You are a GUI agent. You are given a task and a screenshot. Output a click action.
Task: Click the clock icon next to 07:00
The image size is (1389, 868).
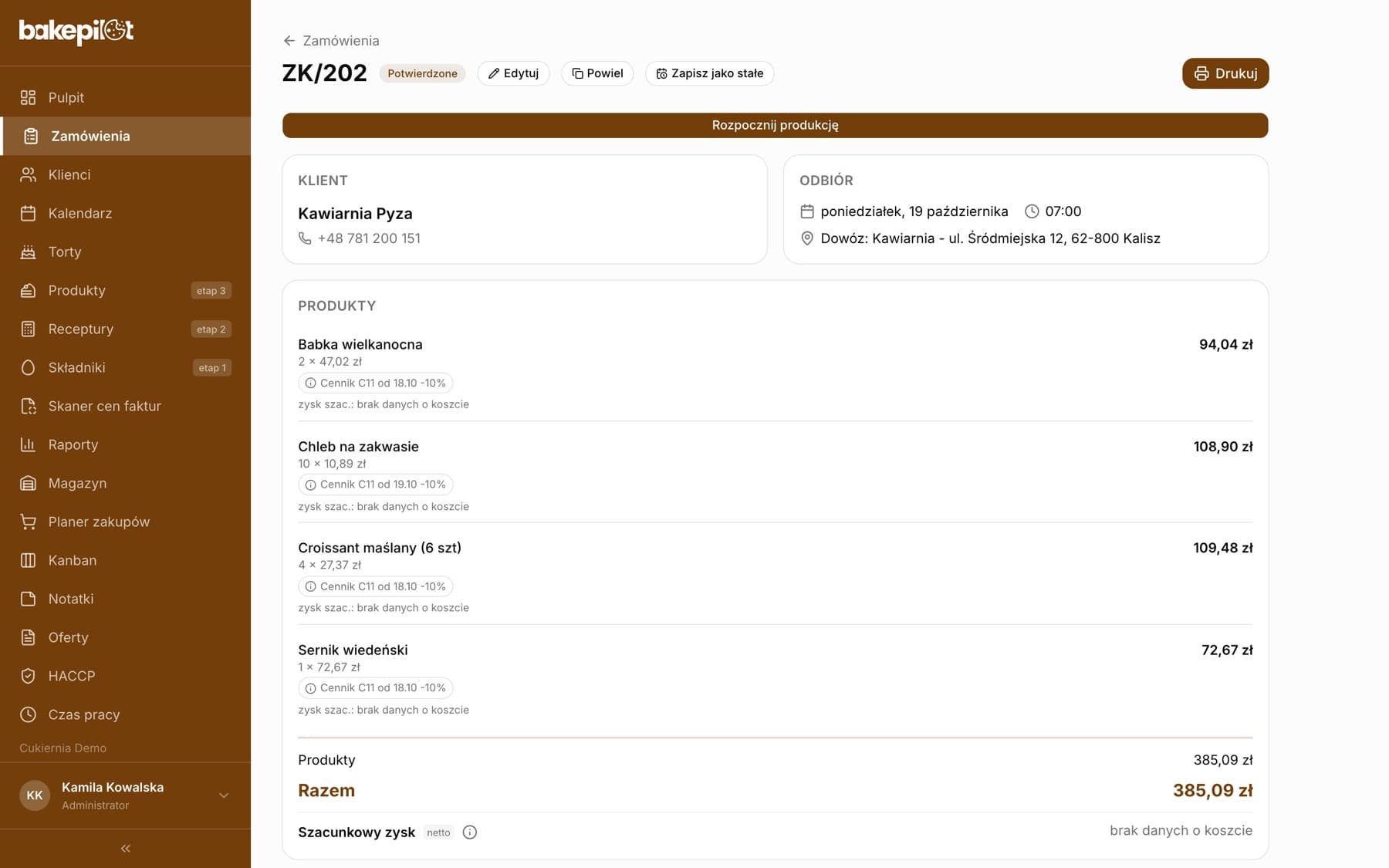[1032, 211]
